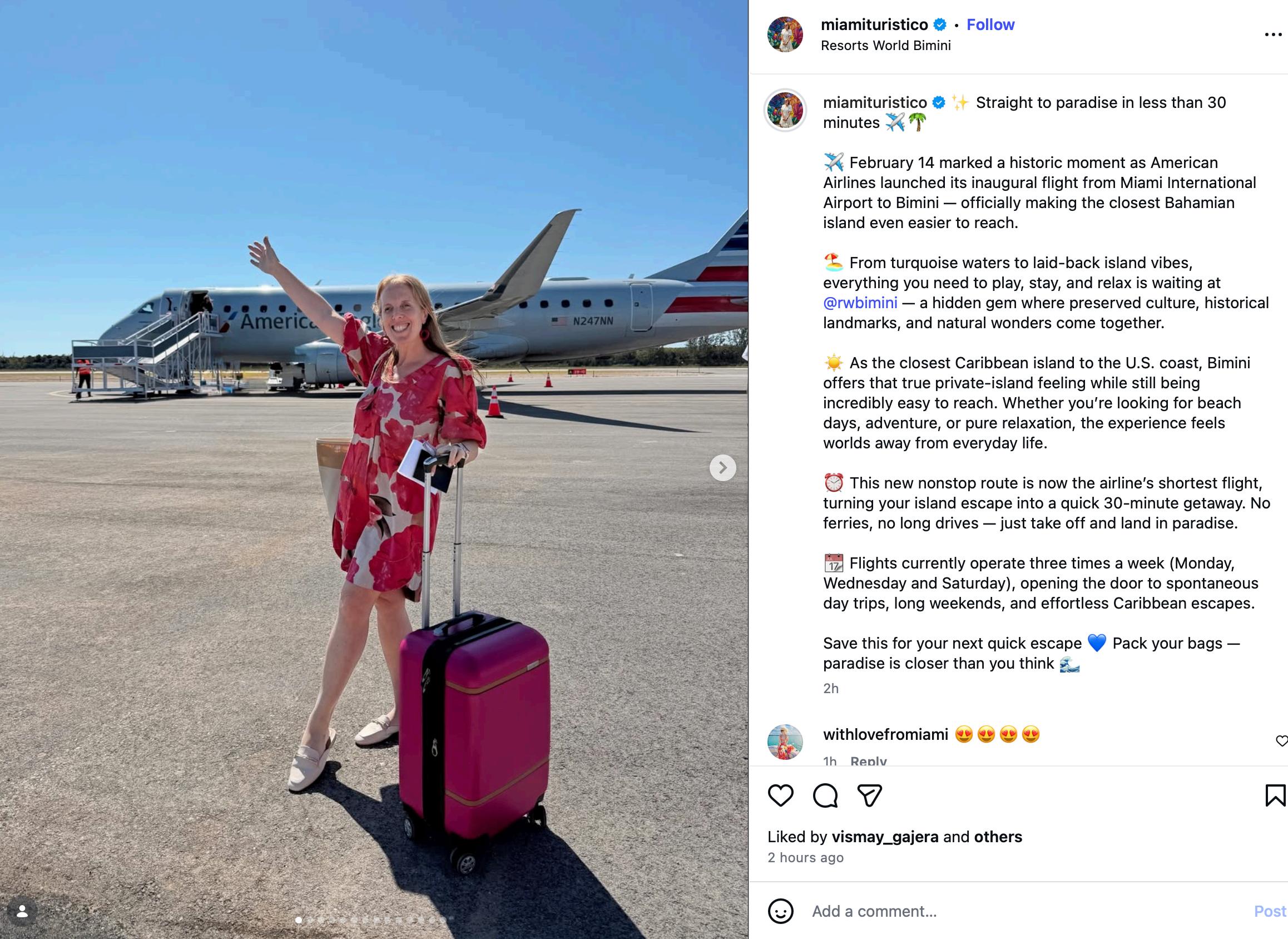Click the header miamituristico profile picture

click(785, 34)
